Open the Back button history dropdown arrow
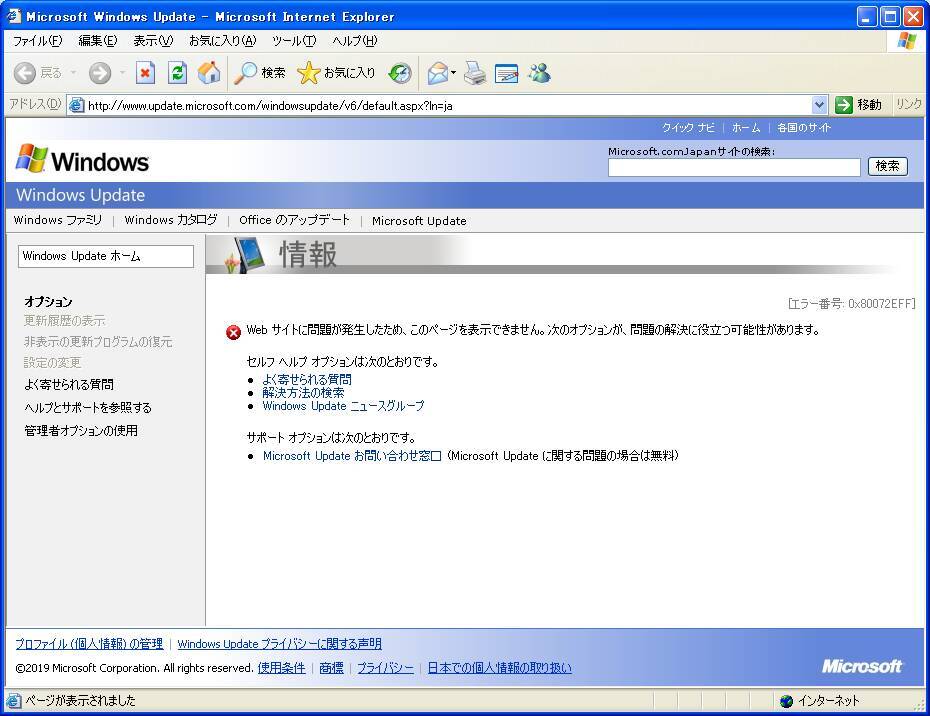 click(x=74, y=73)
